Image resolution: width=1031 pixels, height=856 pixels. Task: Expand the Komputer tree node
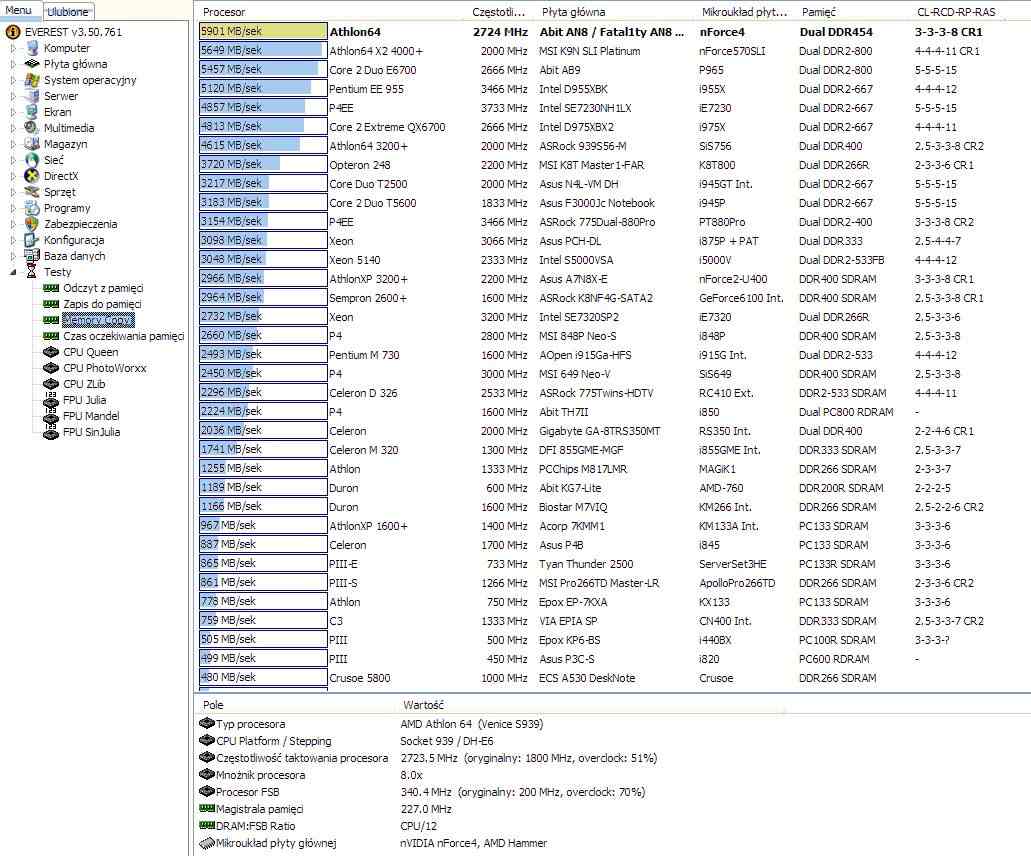tap(13, 48)
